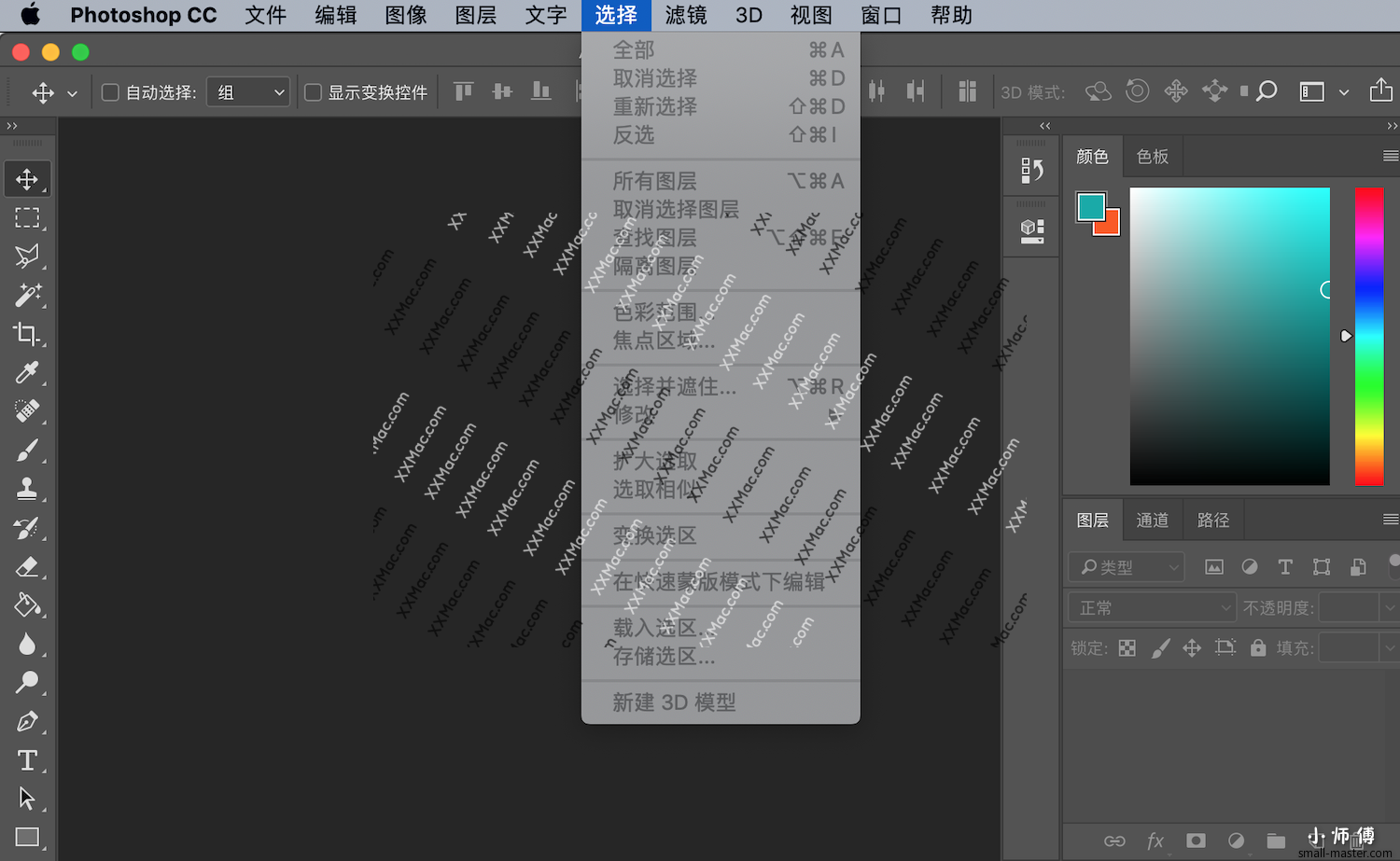Select the Healing Brush tool
The height and width of the screenshot is (861, 1400).
point(27,411)
